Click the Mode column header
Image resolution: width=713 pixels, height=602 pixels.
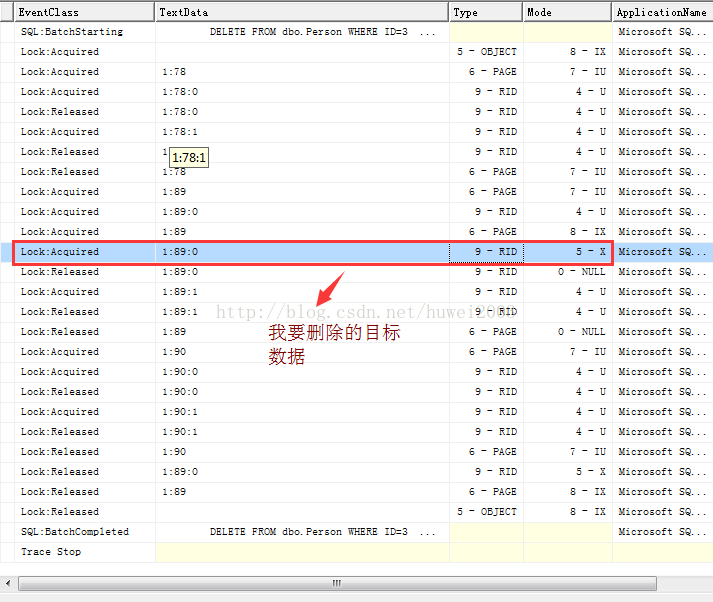567,12
